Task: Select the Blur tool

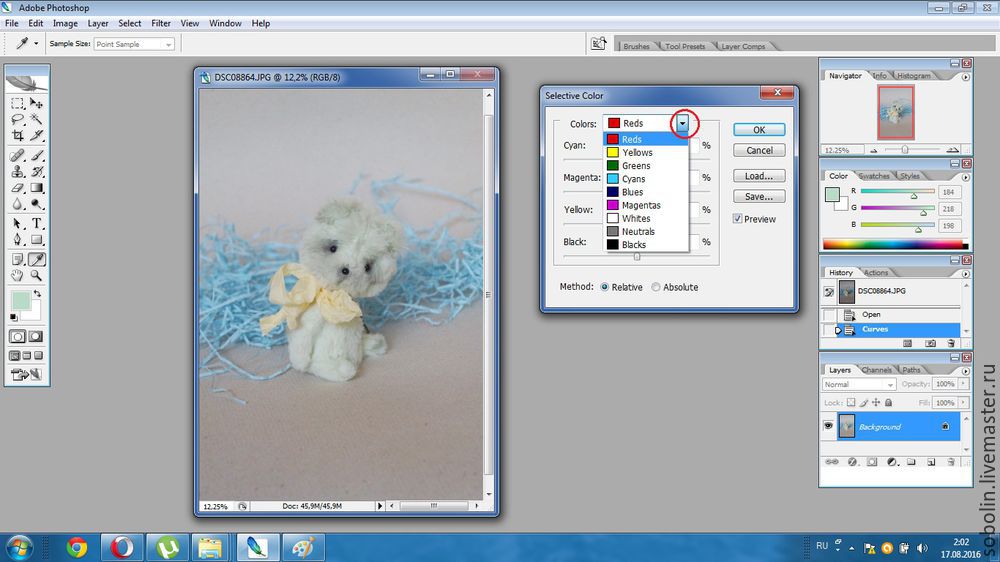Action: coord(17,204)
